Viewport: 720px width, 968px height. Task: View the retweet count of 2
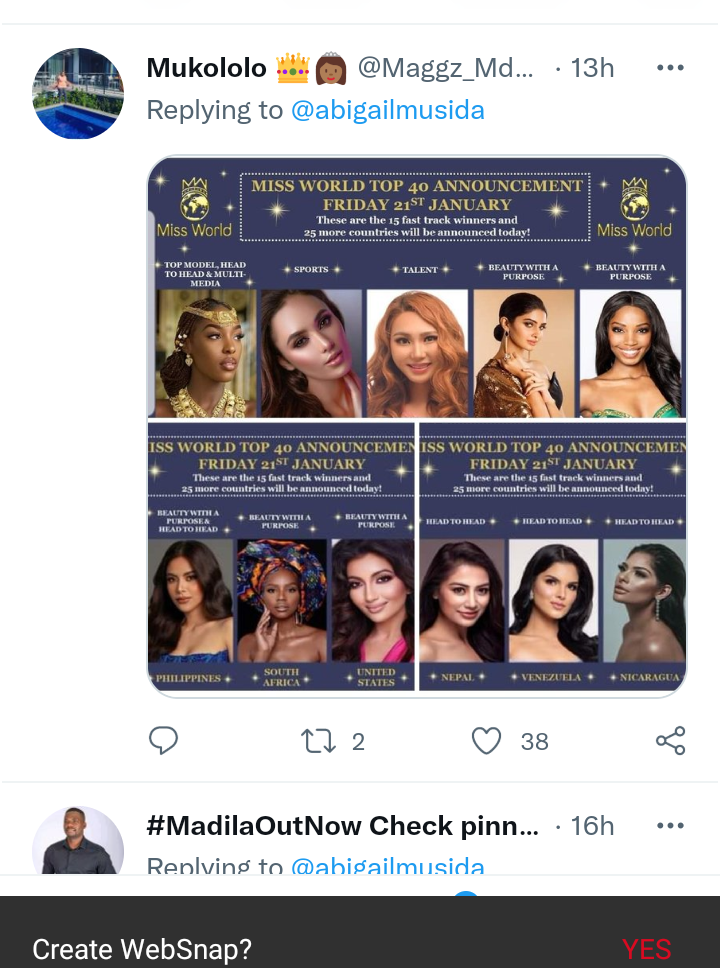358,741
